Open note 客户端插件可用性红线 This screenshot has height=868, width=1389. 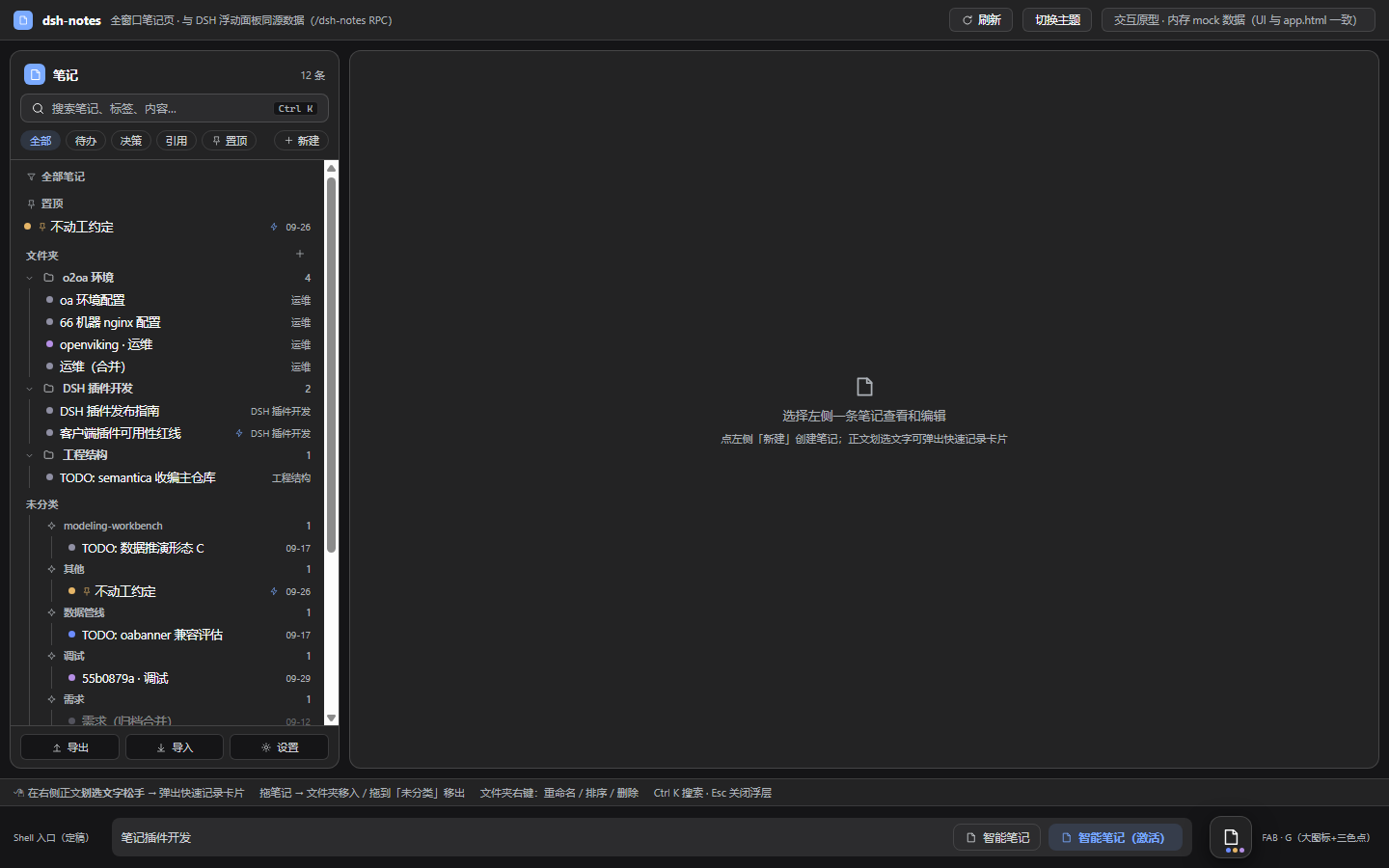pos(178,433)
